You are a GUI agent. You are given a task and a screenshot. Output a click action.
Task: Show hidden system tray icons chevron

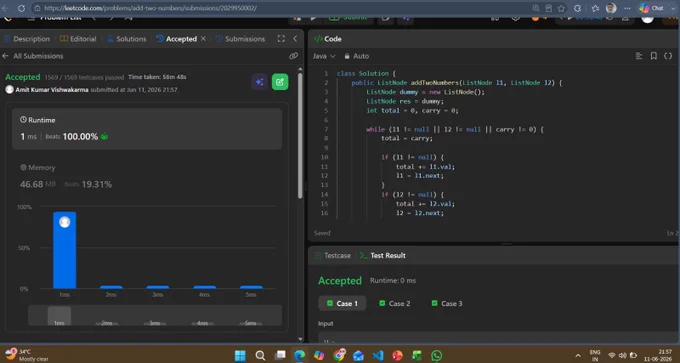pyautogui.click(x=578, y=356)
